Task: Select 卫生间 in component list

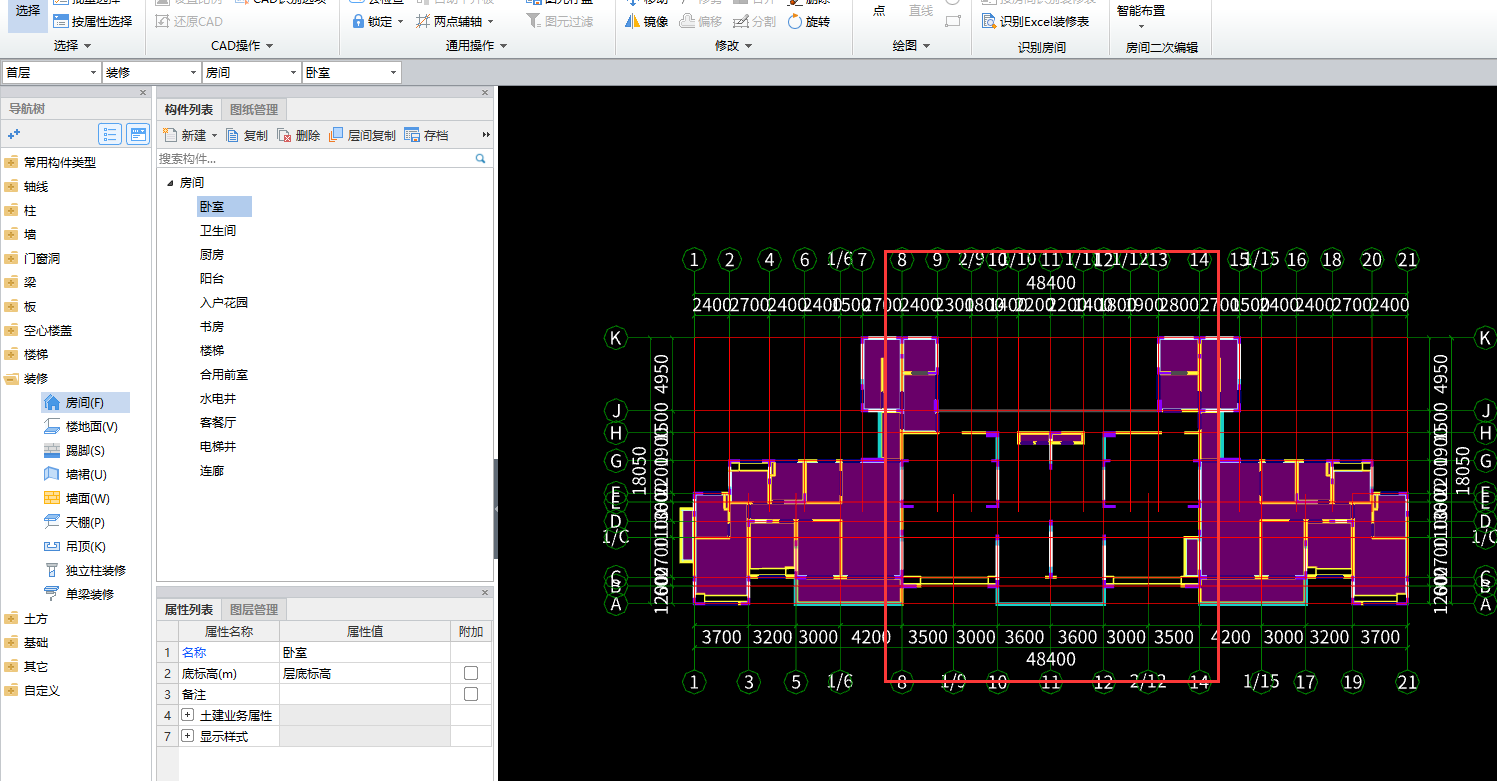Action: tap(218, 231)
